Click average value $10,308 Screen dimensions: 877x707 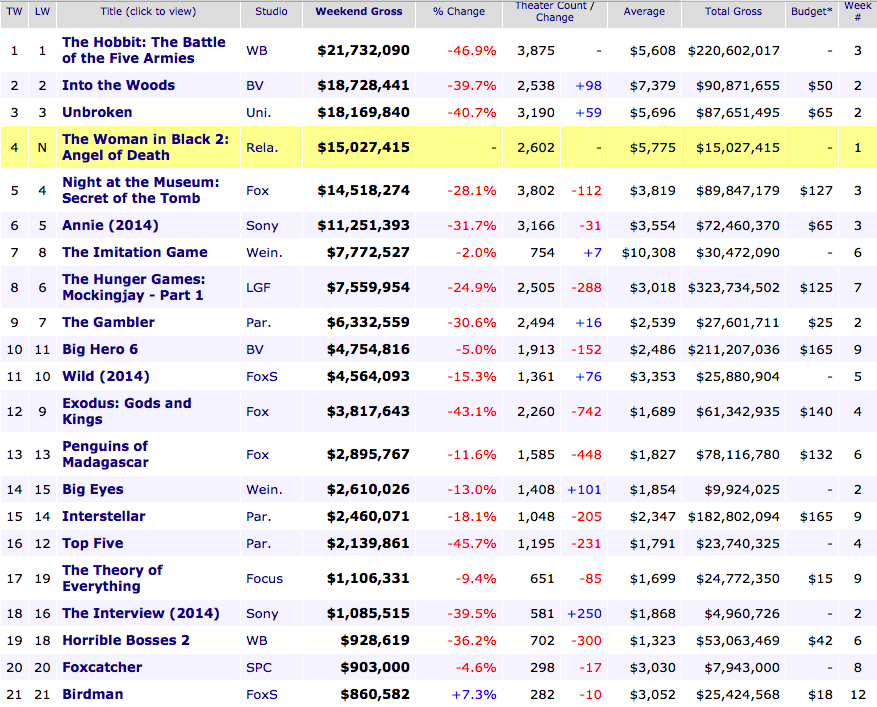coord(649,253)
